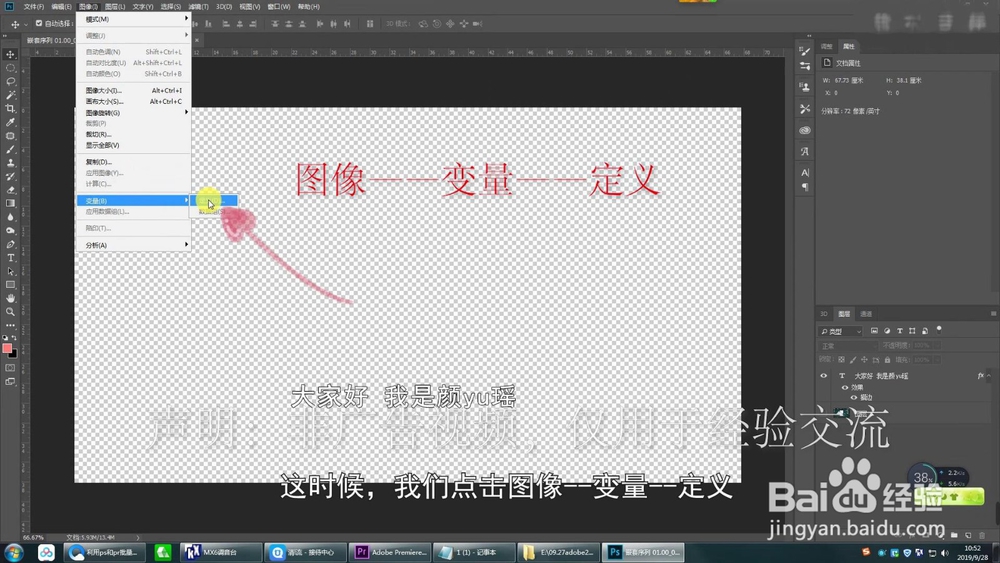Switch to 3D panel tab
The image size is (1000, 563).
coord(824,314)
